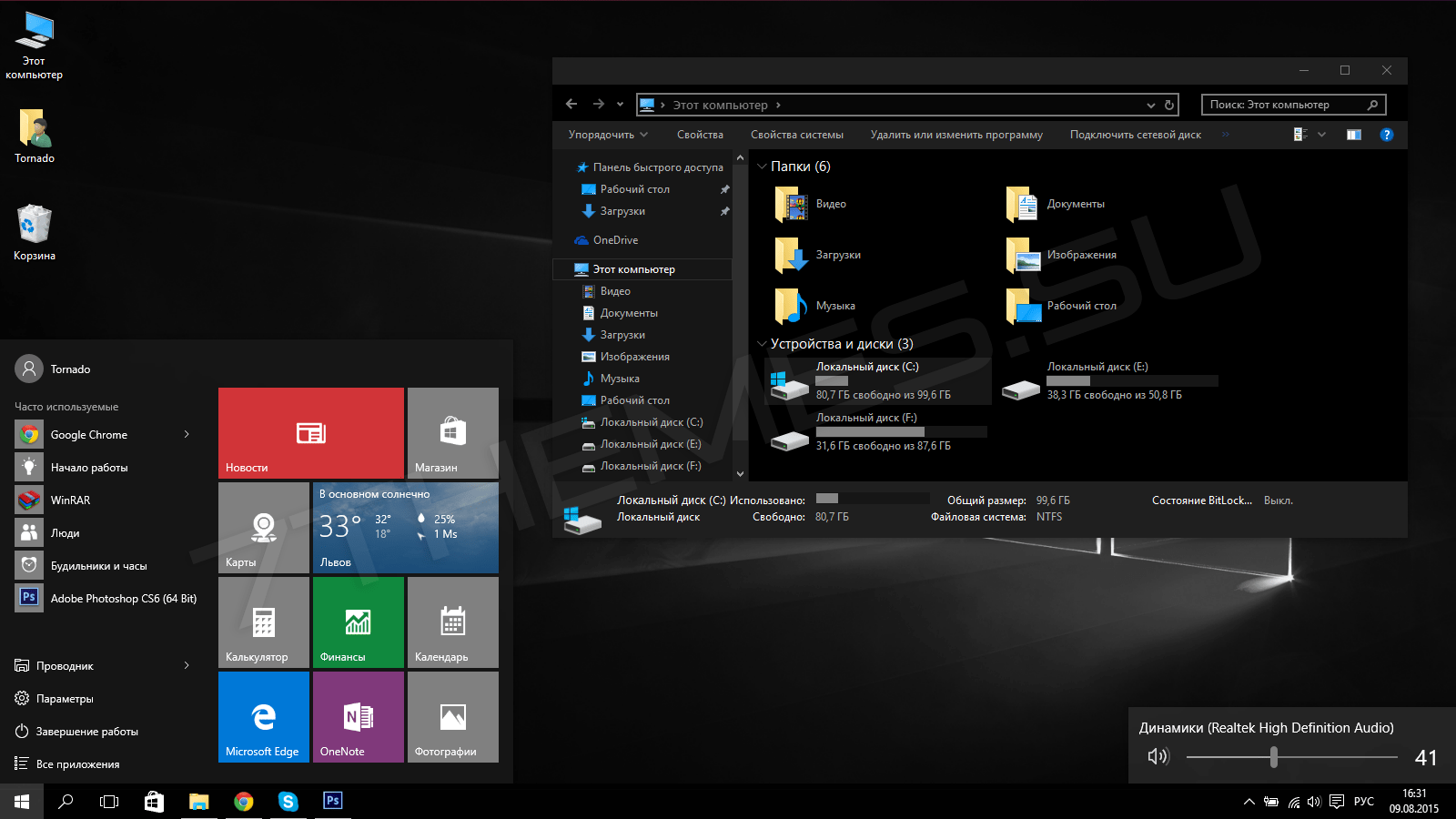The image size is (1456, 819).
Task: Open Photoshop from the taskbar
Action: [333, 801]
